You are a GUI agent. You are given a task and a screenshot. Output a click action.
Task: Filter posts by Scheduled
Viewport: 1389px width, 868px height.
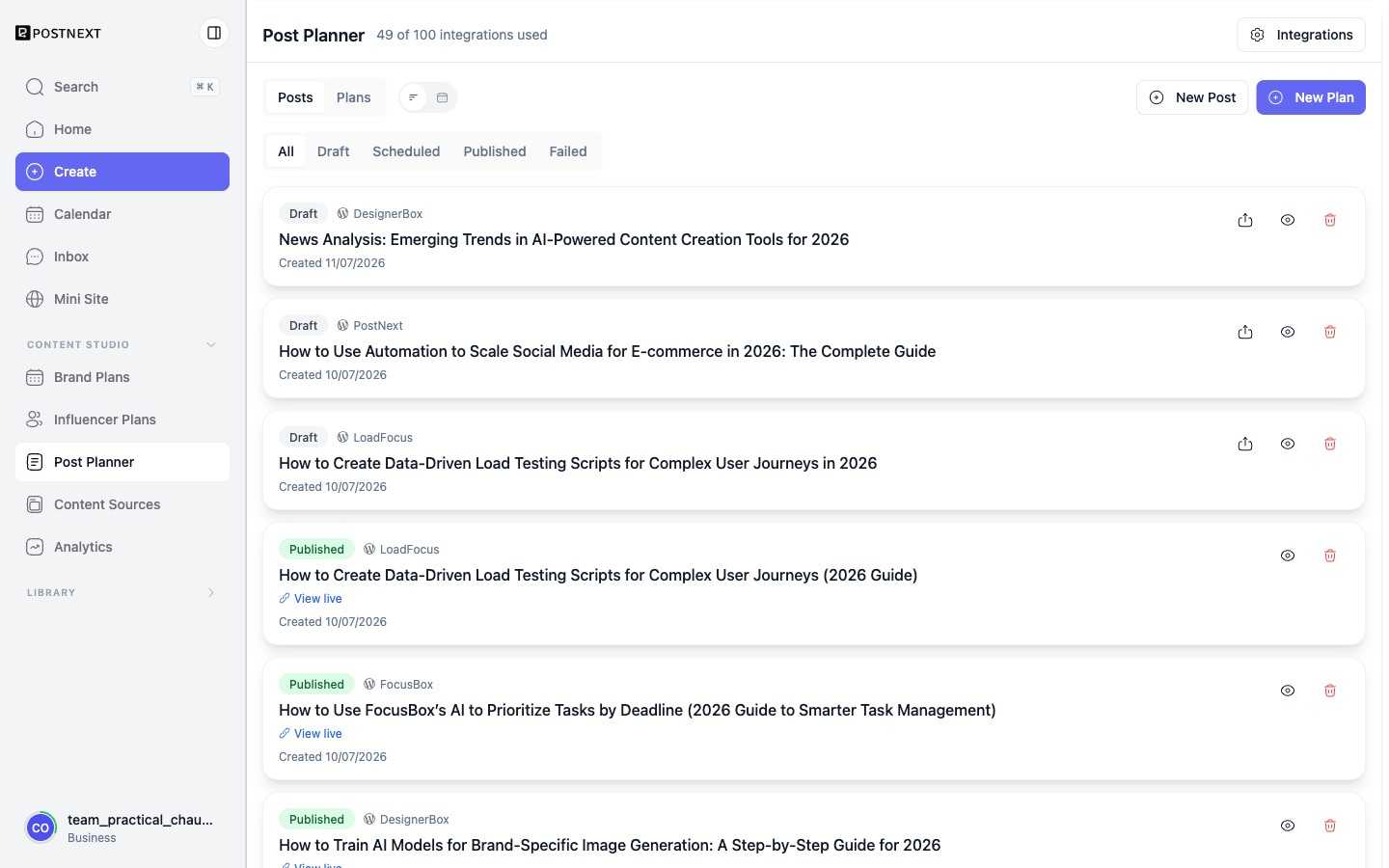click(x=406, y=151)
